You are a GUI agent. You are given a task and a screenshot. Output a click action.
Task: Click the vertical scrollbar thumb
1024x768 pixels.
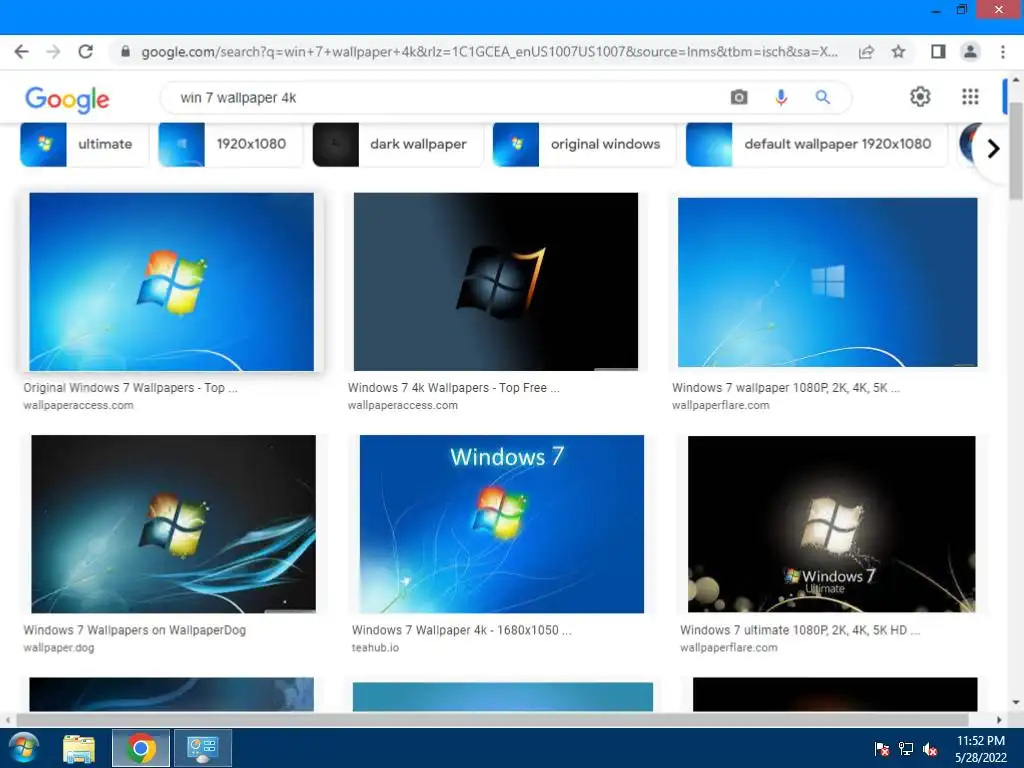1016,151
